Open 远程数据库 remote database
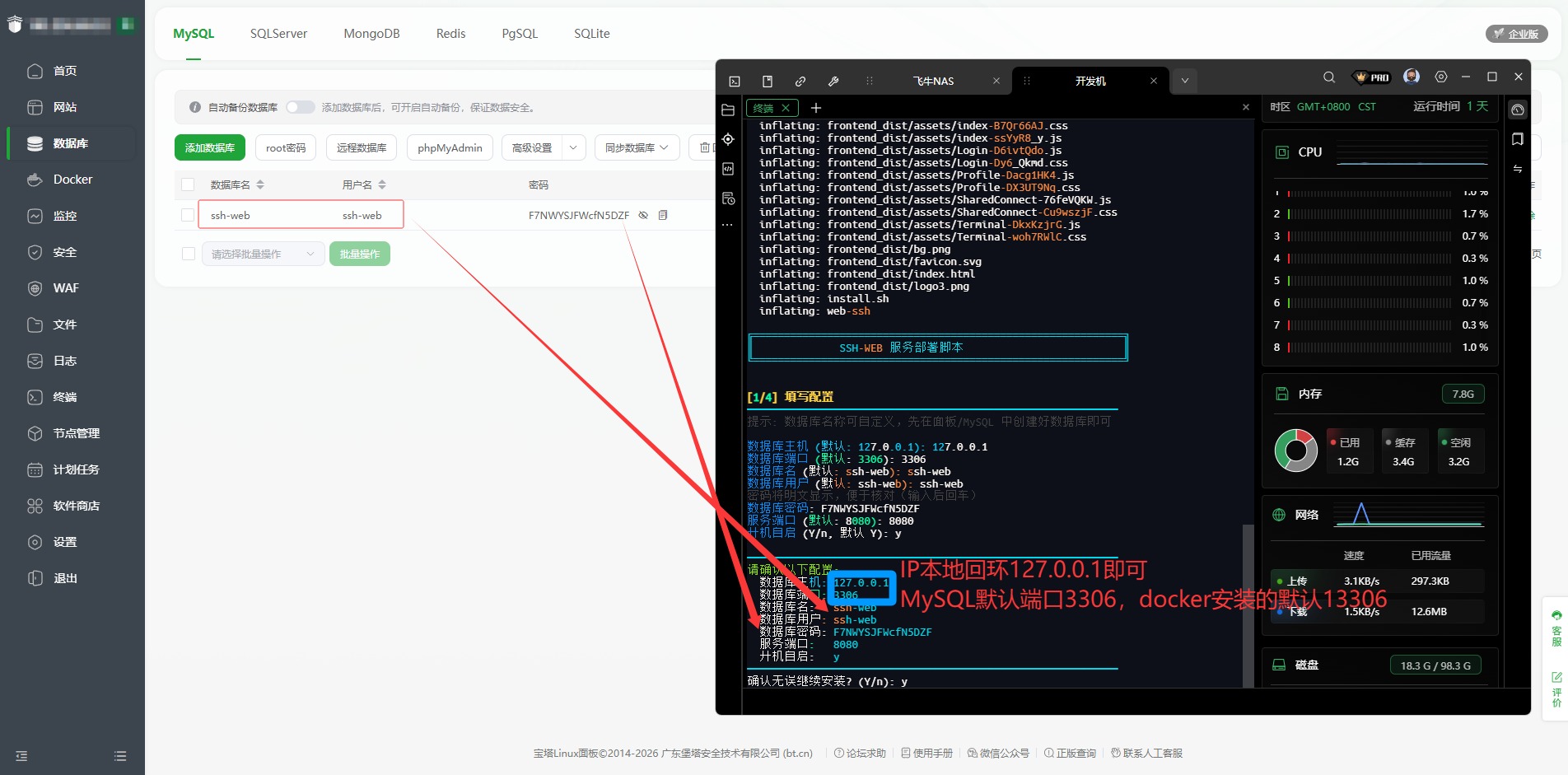Viewport: 1568px width, 775px height. click(x=362, y=147)
